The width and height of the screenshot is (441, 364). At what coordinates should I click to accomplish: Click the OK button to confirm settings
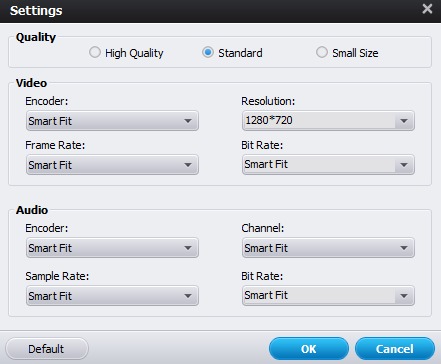(x=309, y=349)
